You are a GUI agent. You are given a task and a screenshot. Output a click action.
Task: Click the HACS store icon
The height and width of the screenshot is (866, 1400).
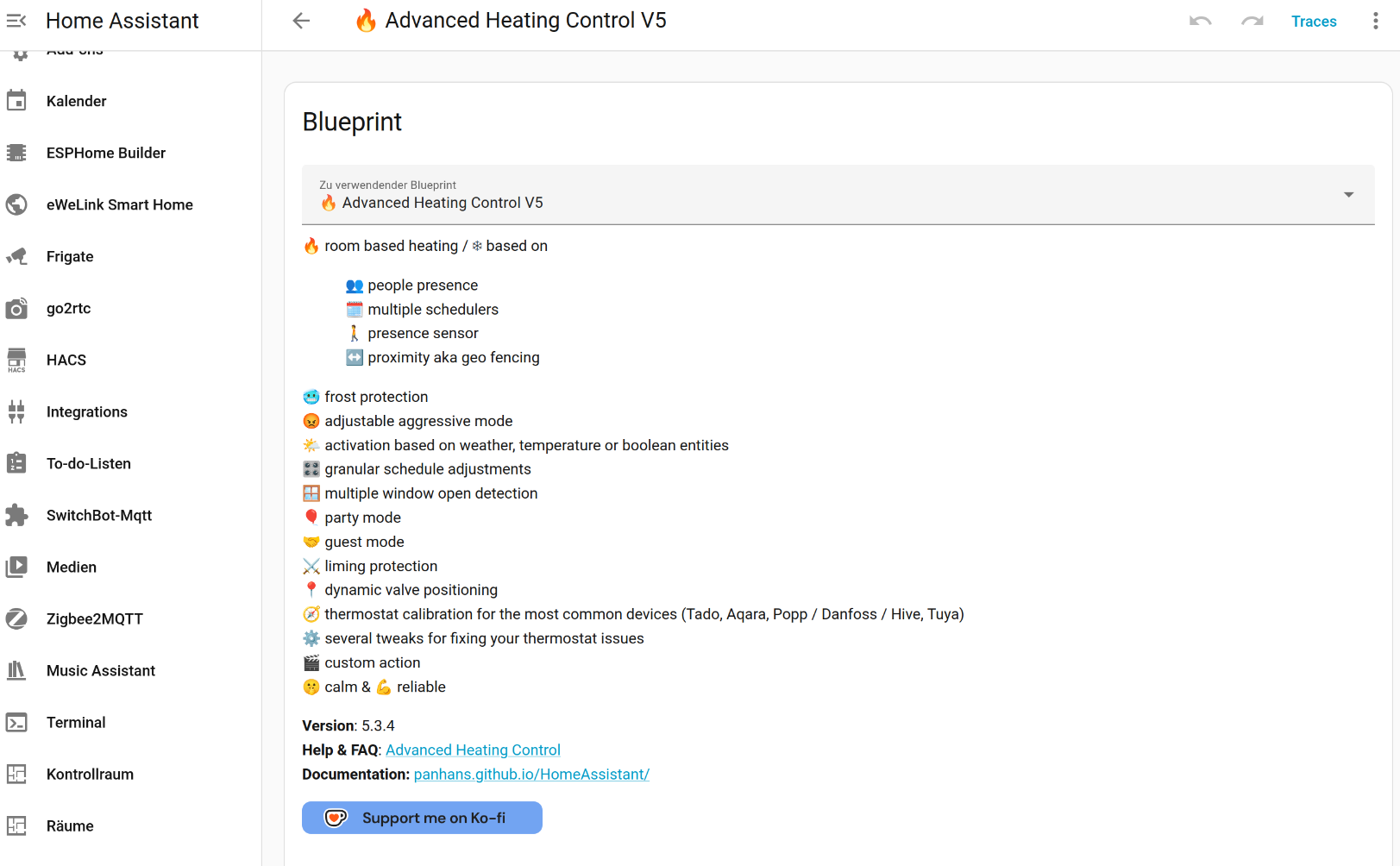pos(16,360)
